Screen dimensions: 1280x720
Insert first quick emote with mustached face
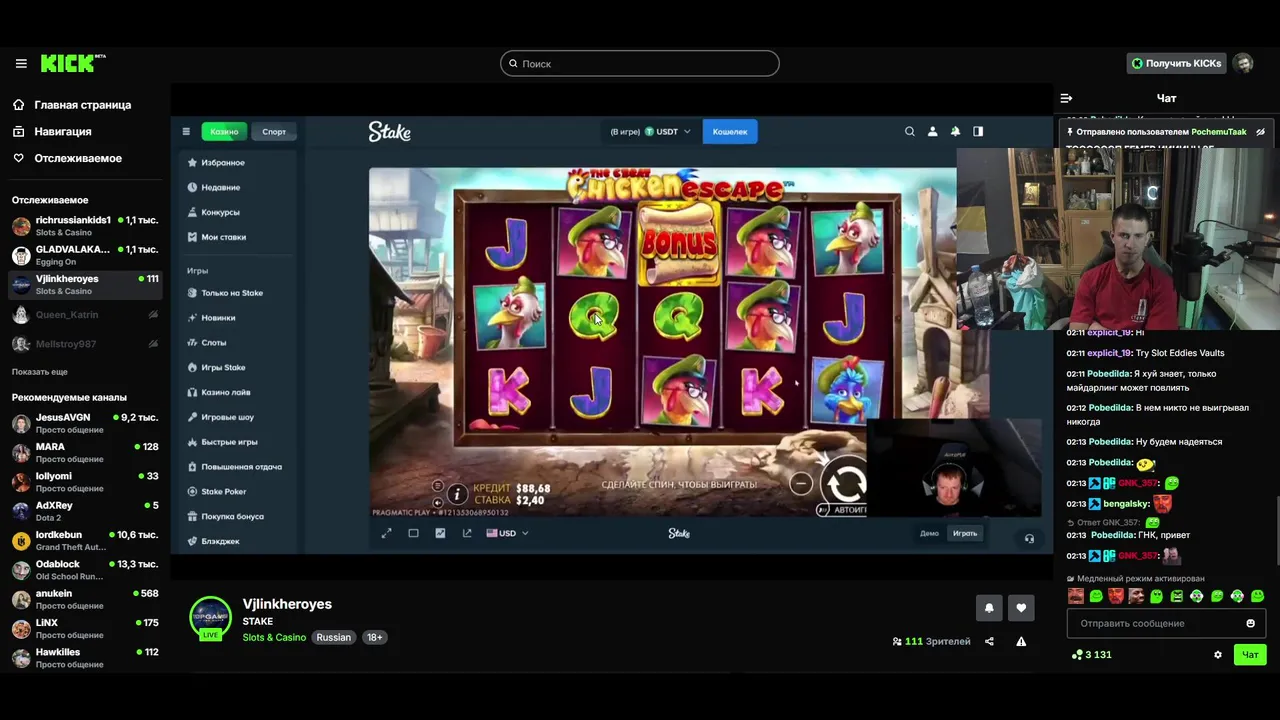[1076, 596]
